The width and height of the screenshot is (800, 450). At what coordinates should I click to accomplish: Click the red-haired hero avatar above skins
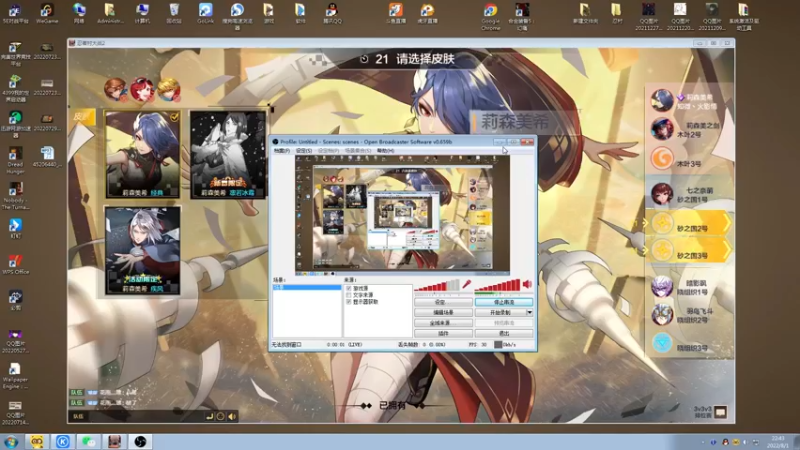[142, 89]
